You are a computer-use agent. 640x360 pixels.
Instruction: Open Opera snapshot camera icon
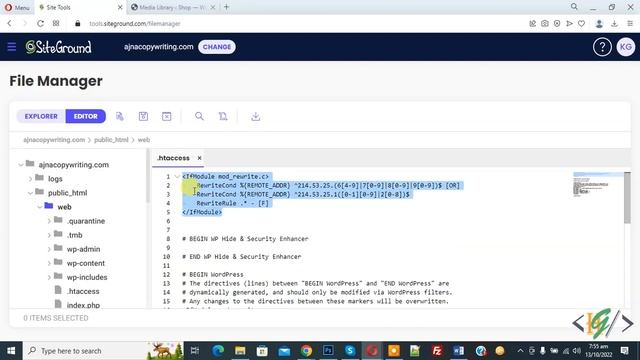click(544, 24)
